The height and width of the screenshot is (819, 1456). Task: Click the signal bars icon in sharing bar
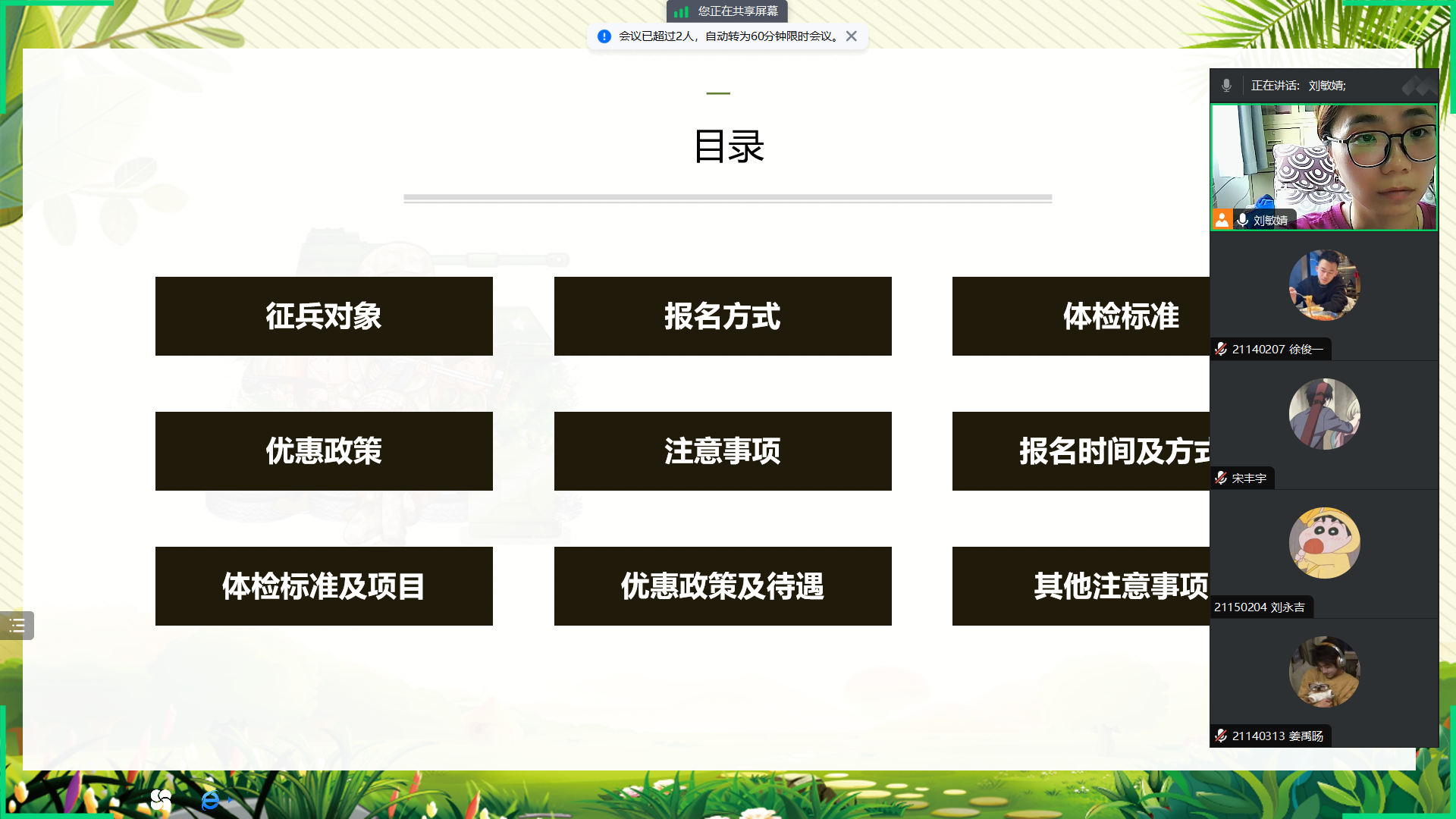[681, 11]
